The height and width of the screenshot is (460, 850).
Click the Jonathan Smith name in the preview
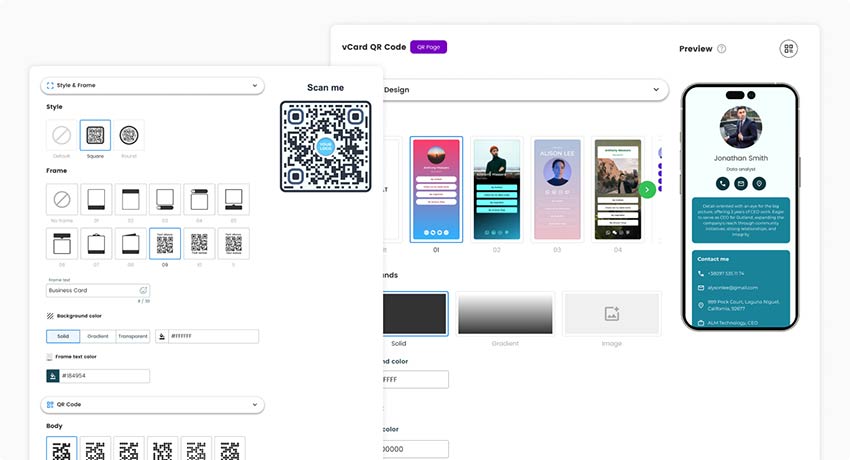740,158
